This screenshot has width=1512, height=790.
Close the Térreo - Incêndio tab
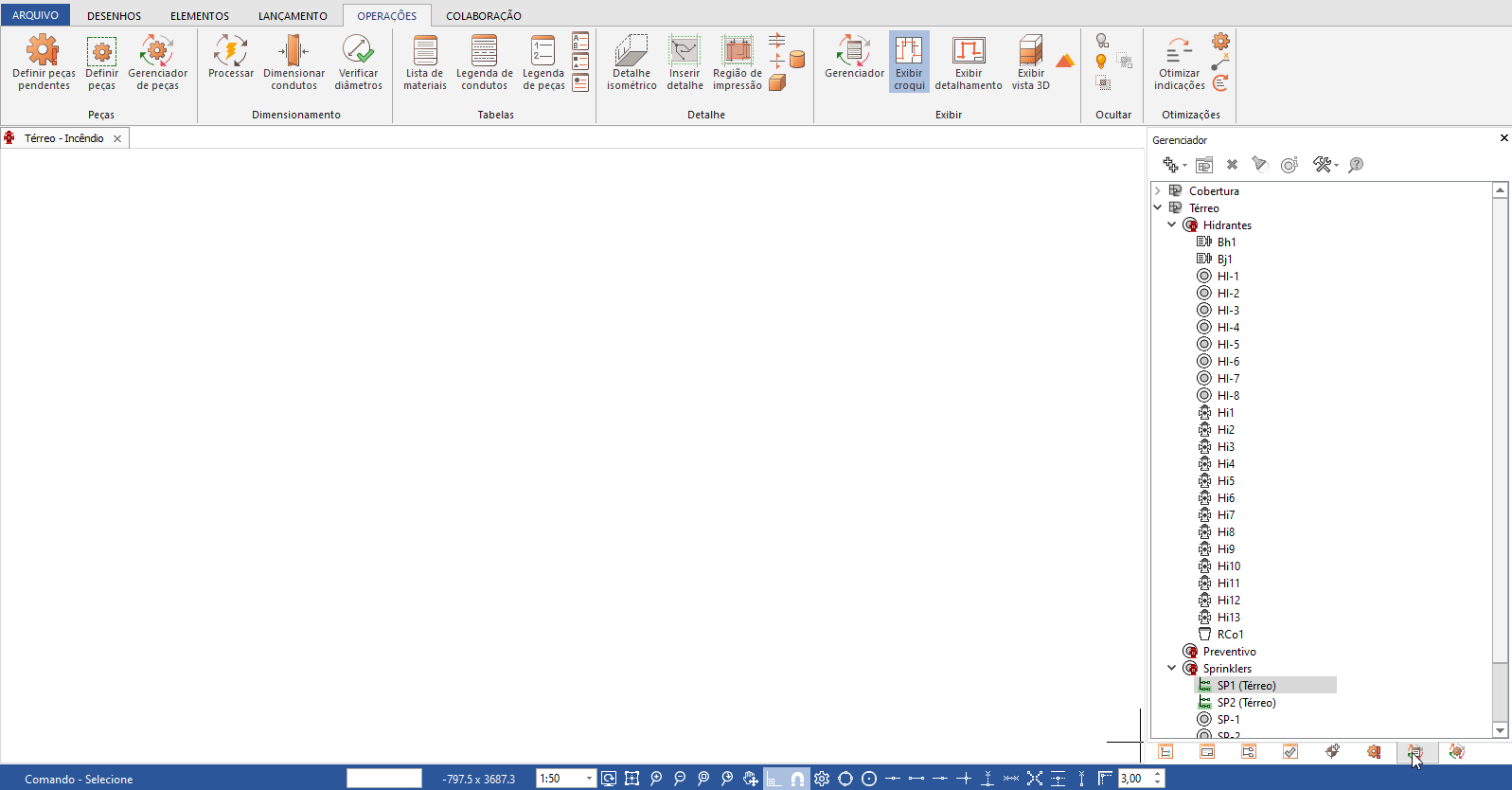117,138
